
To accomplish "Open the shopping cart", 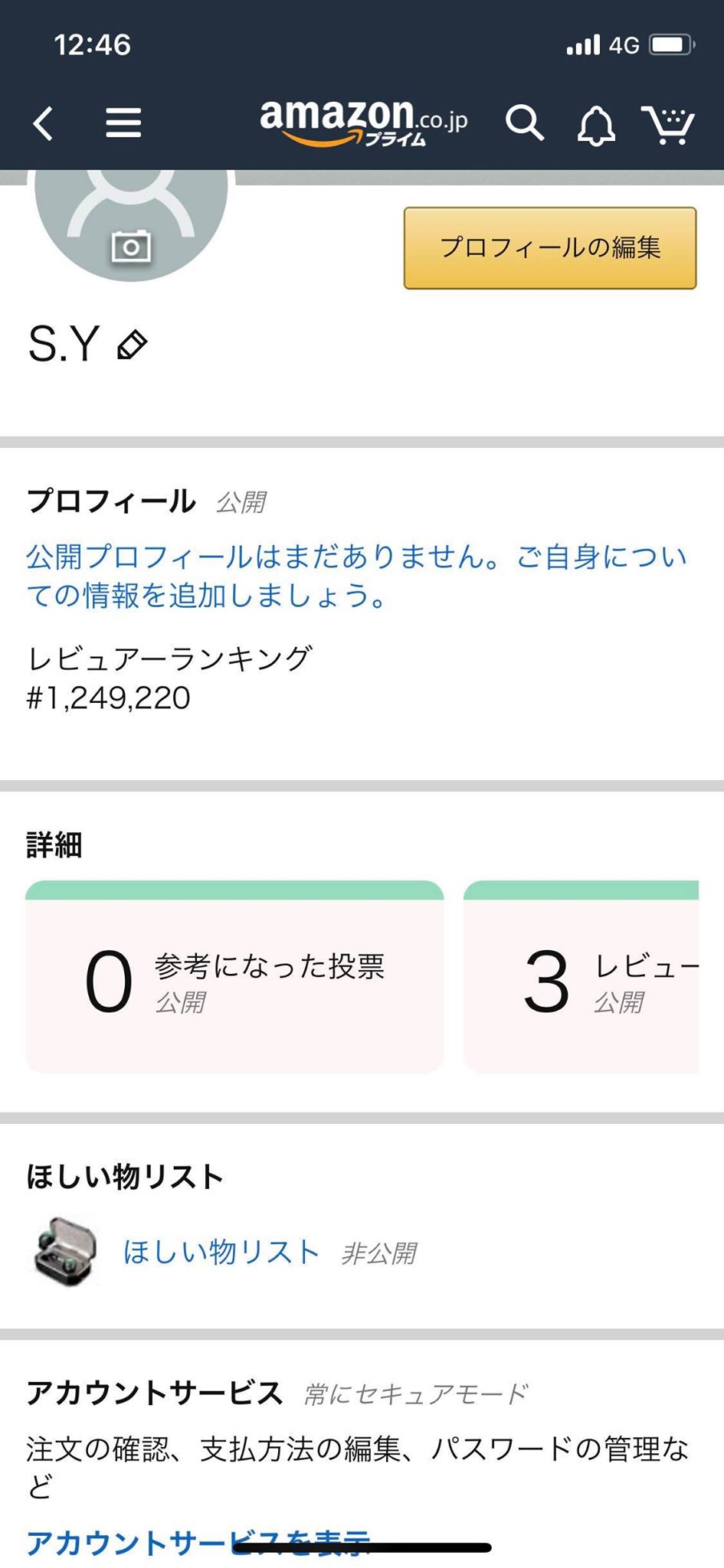I will click(668, 125).
